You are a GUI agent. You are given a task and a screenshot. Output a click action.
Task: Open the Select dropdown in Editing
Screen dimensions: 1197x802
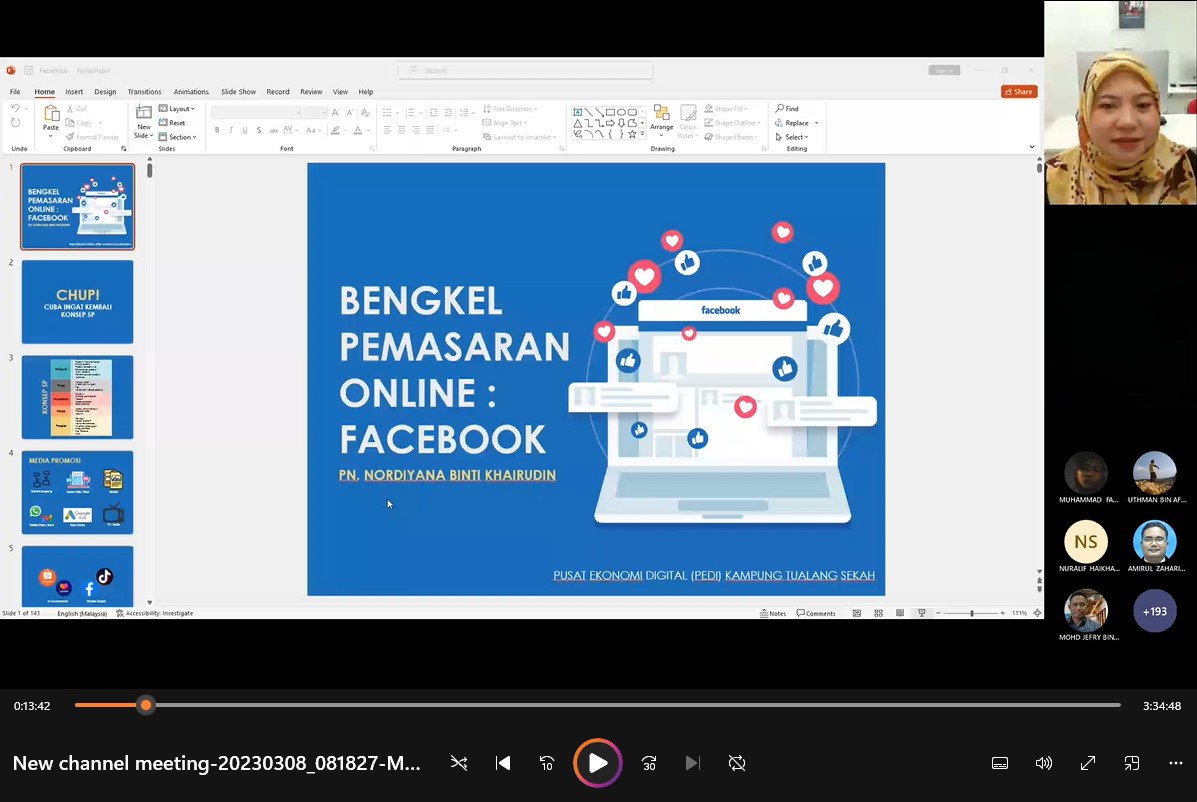point(792,137)
